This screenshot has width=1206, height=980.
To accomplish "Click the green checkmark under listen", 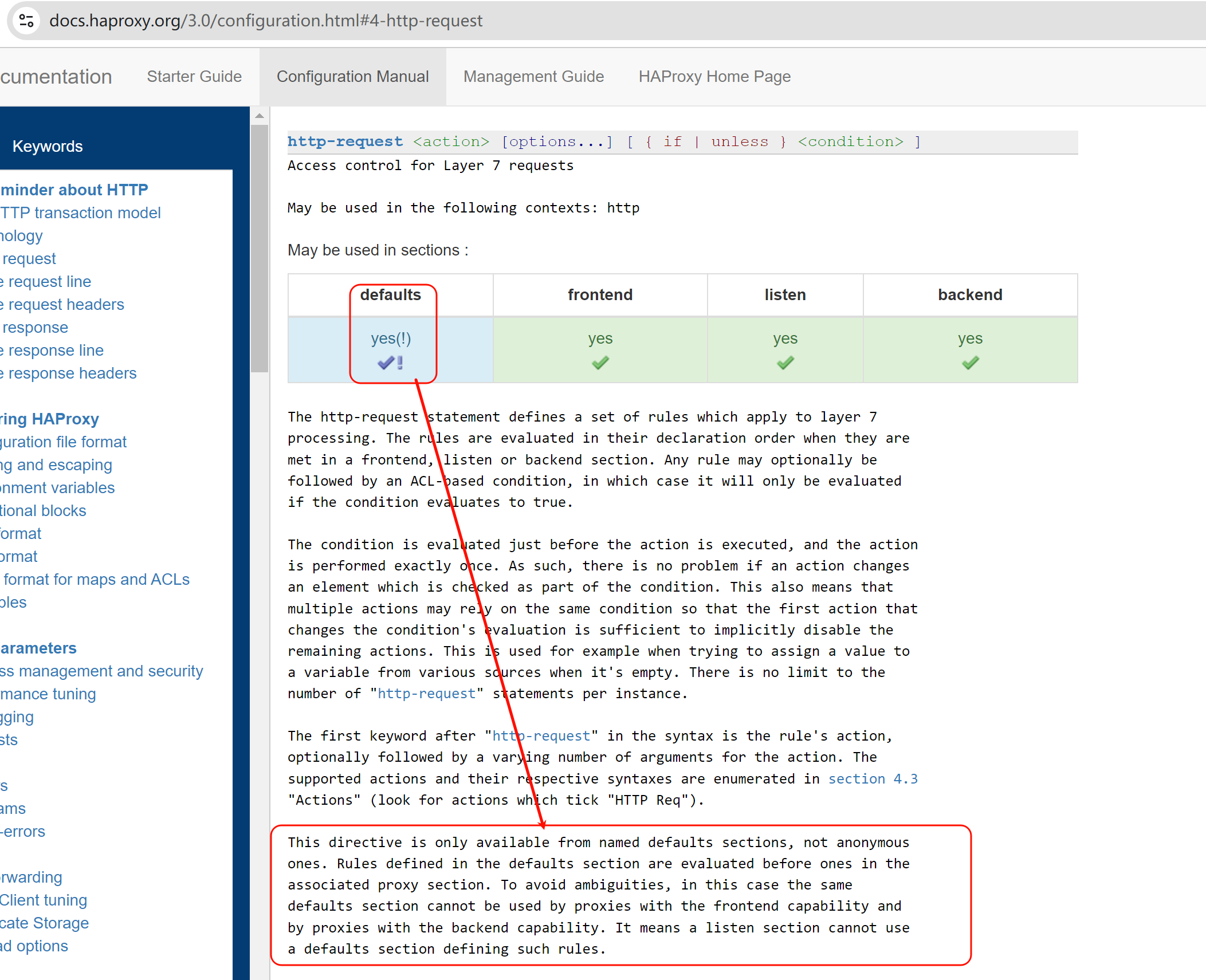I will 785,363.
